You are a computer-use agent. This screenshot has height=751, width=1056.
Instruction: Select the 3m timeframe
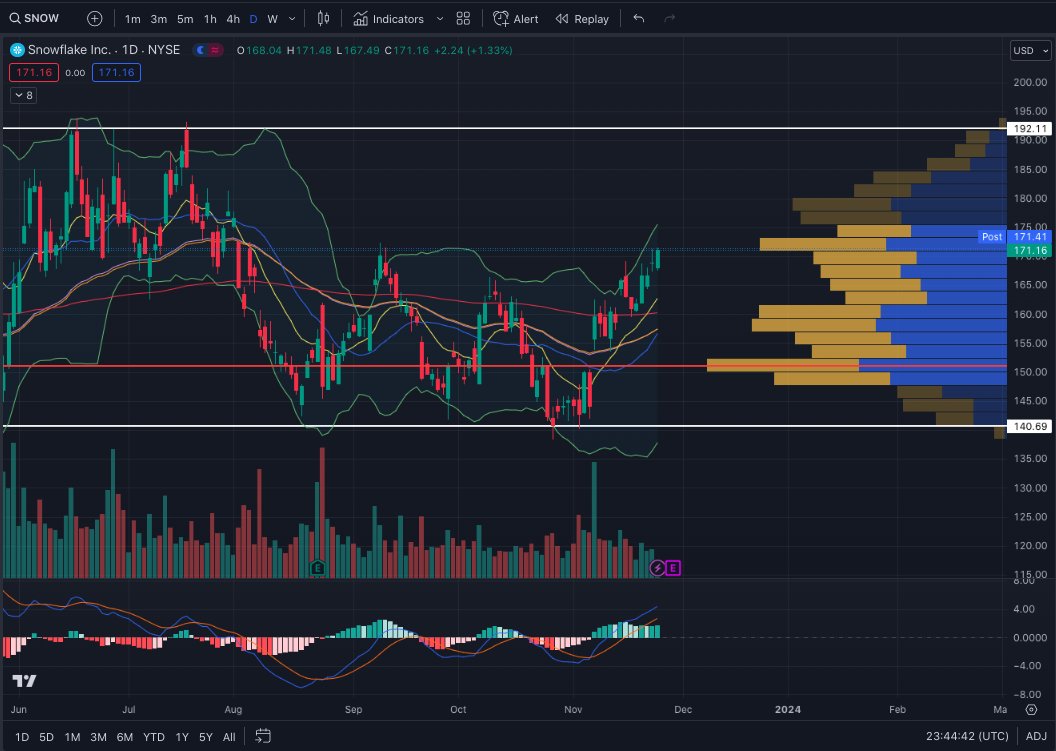158,19
